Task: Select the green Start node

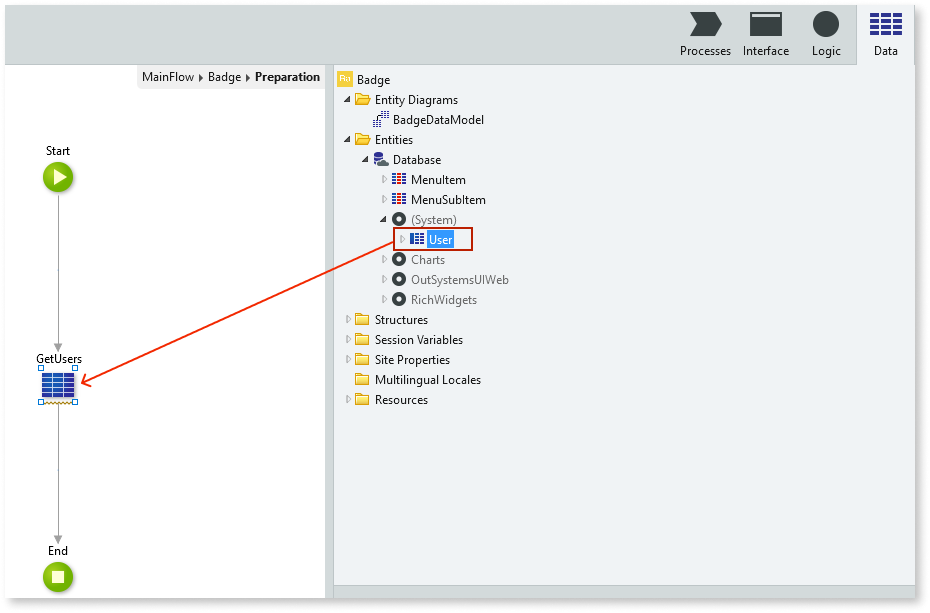Action: pos(58,178)
